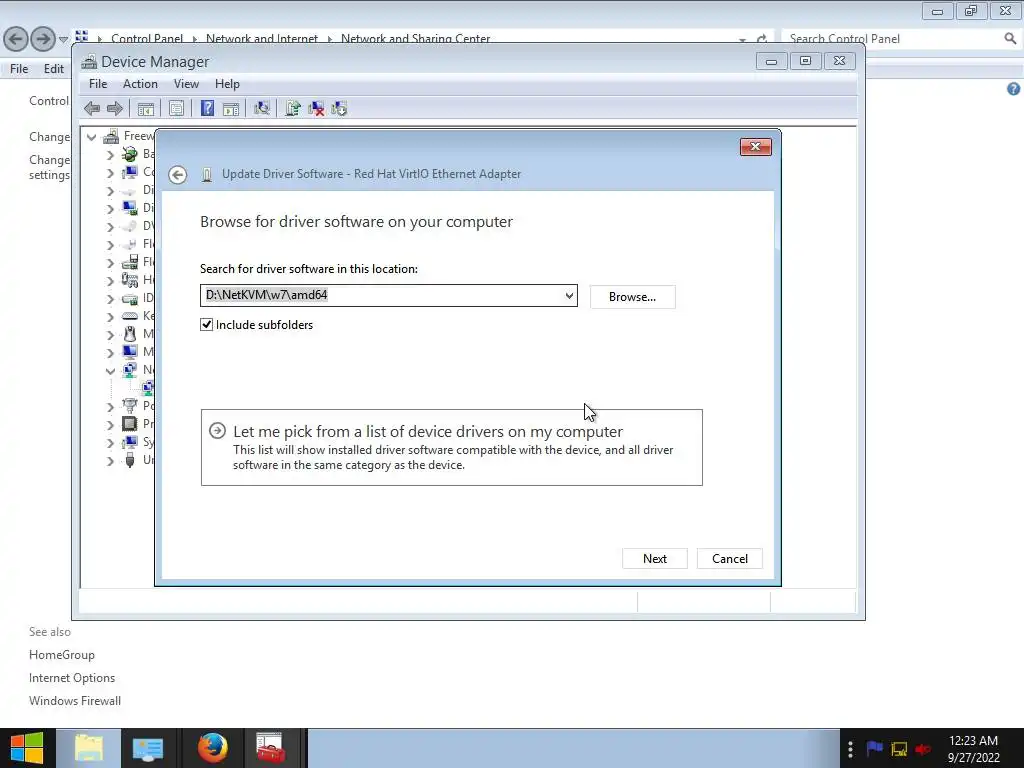The image size is (1024, 768).
Task: Click the Control Panel window back arrow
Action: 16,39
